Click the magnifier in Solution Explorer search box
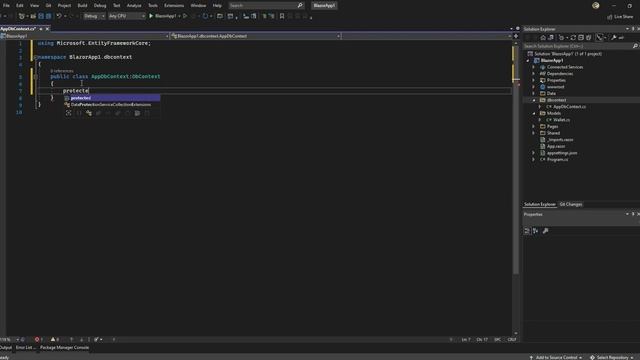 635,46
